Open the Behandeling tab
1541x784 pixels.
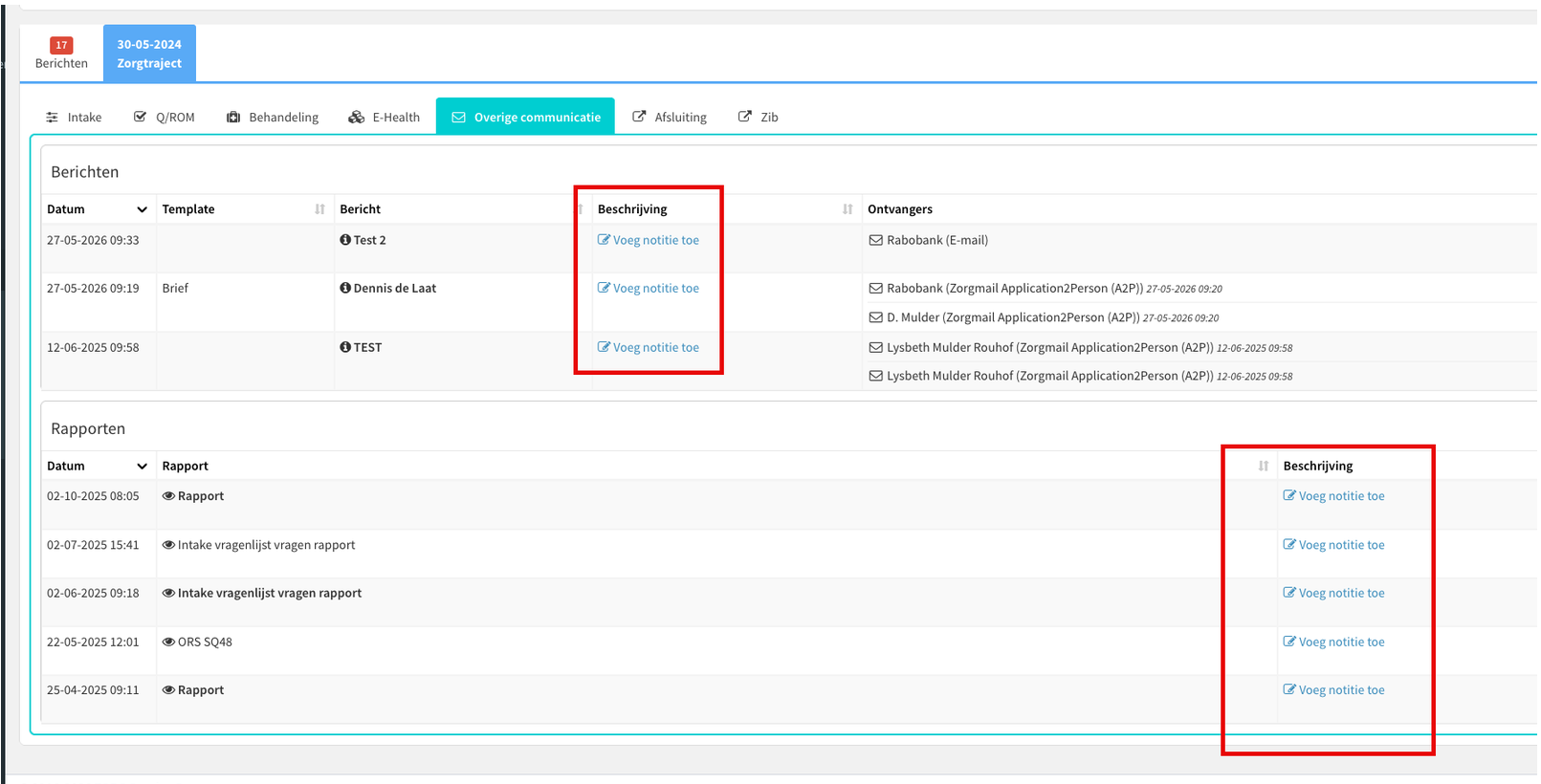pyautogui.click(x=273, y=117)
